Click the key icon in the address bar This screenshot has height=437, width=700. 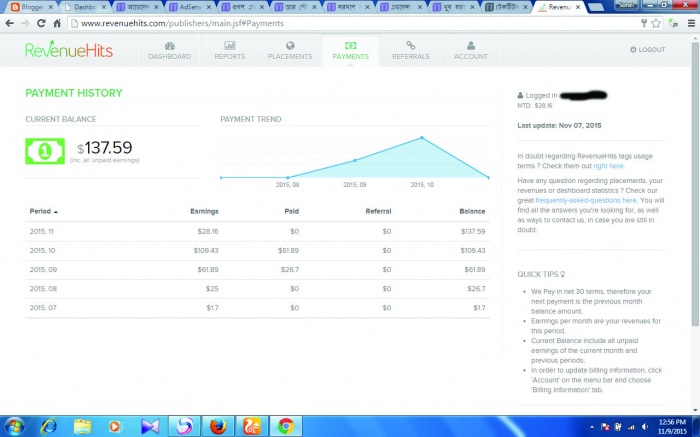click(x=644, y=23)
